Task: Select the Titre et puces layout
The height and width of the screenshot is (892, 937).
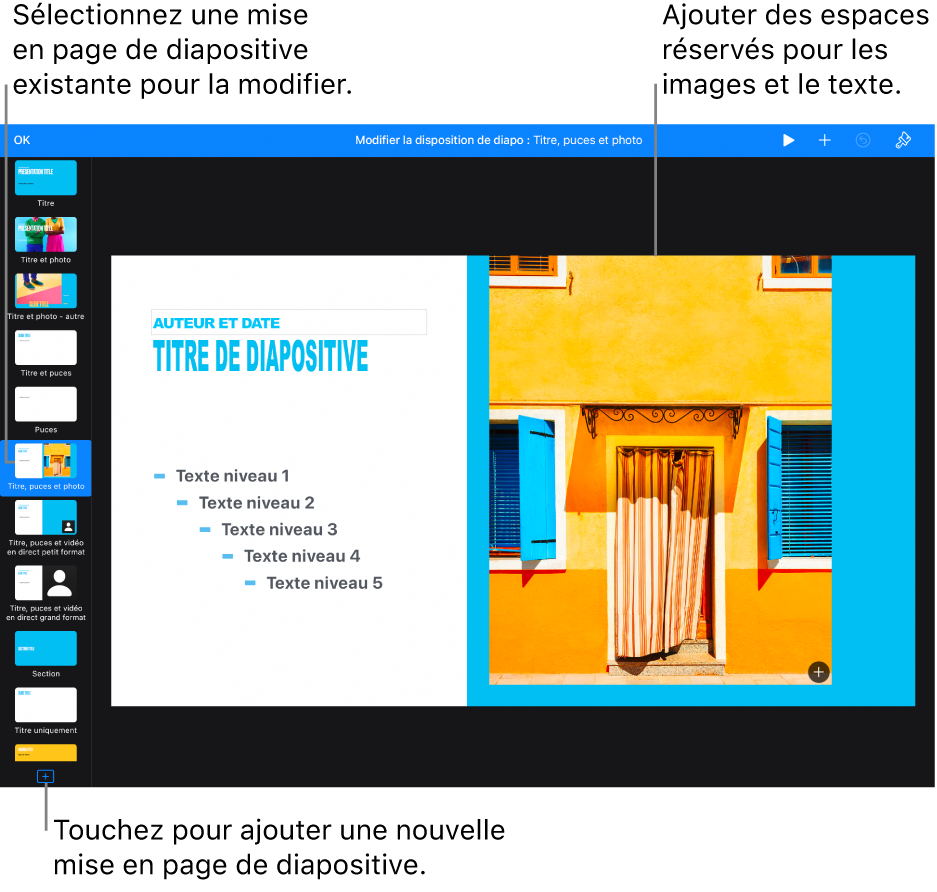Action: (46, 348)
